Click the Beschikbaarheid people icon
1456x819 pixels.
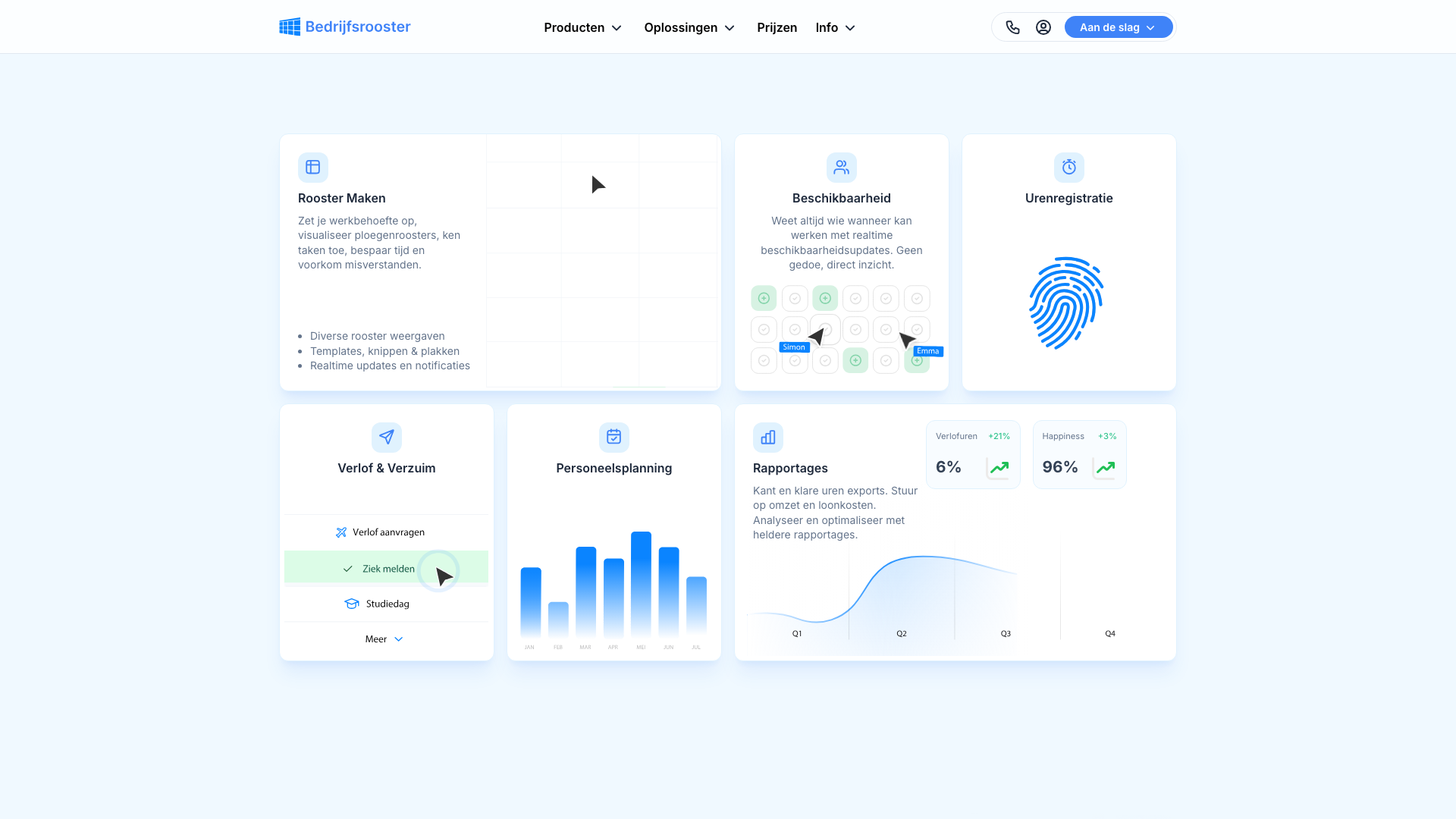click(x=841, y=167)
